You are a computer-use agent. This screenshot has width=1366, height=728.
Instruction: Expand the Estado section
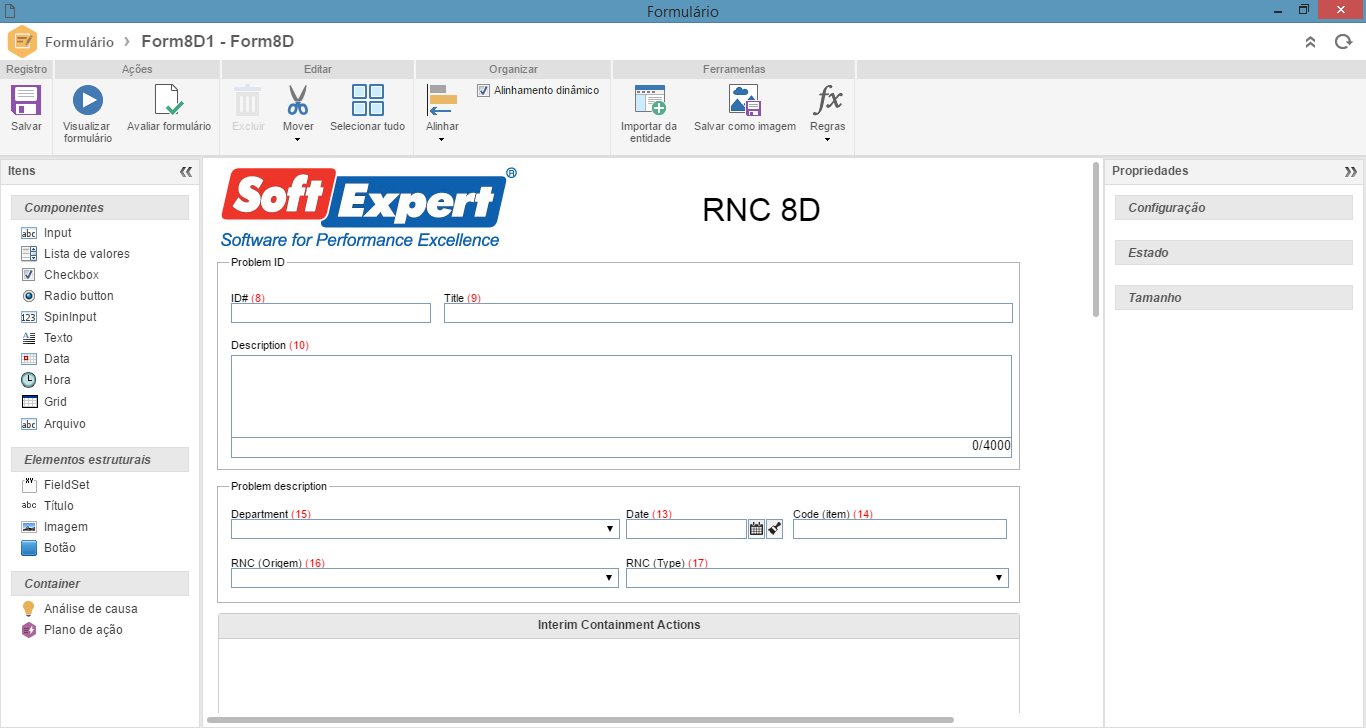coord(1233,253)
